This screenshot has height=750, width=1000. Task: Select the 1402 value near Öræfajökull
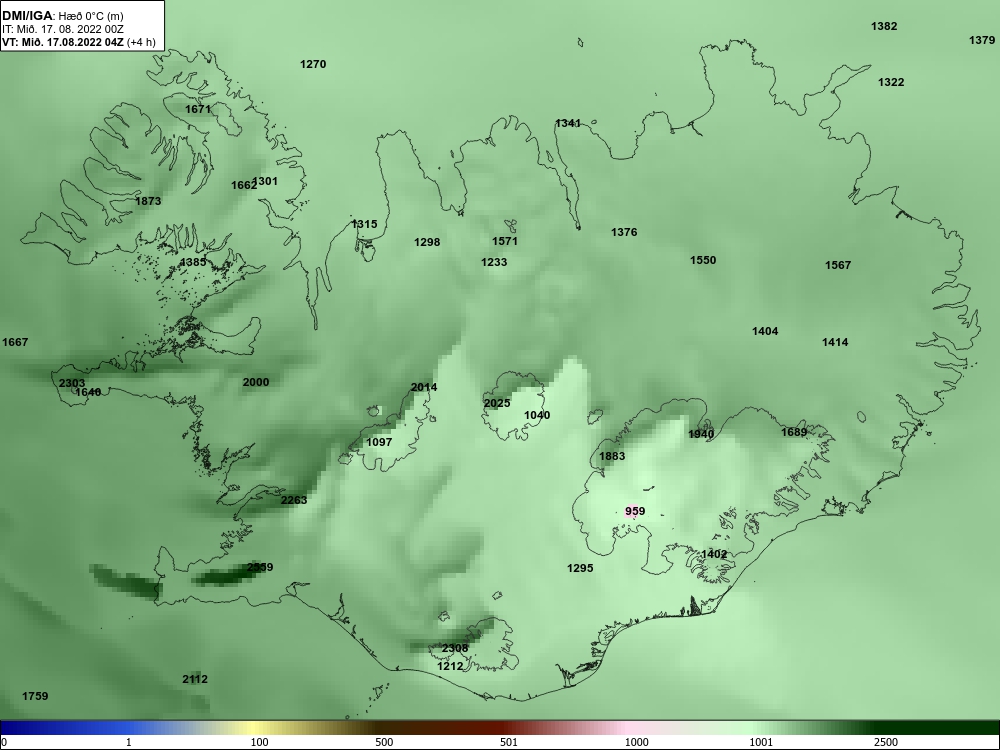click(x=714, y=555)
